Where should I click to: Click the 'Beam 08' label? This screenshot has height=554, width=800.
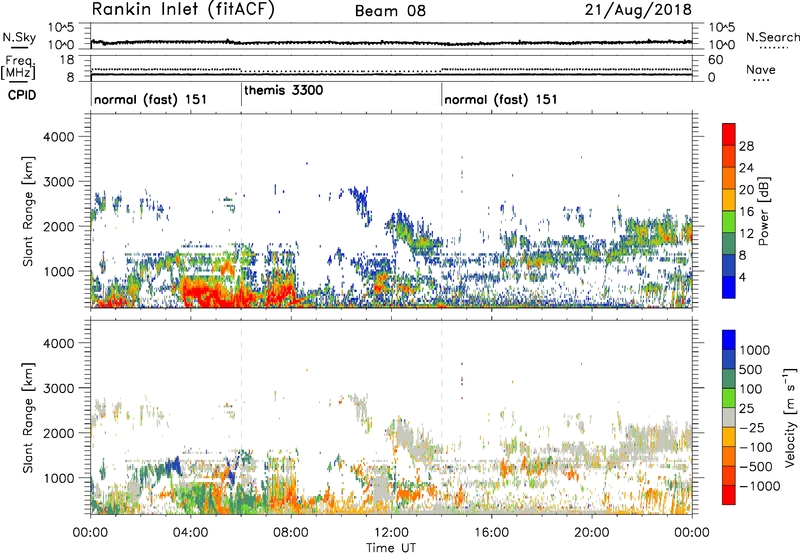pos(390,11)
